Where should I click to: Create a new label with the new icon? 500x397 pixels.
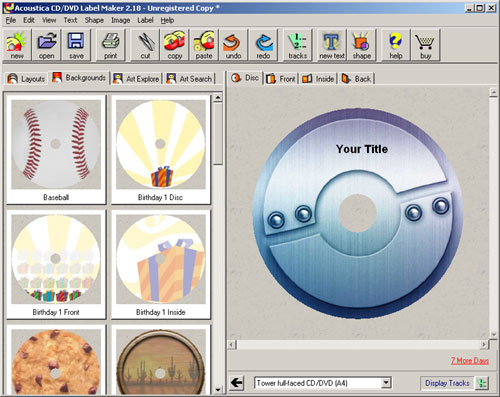click(x=17, y=45)
